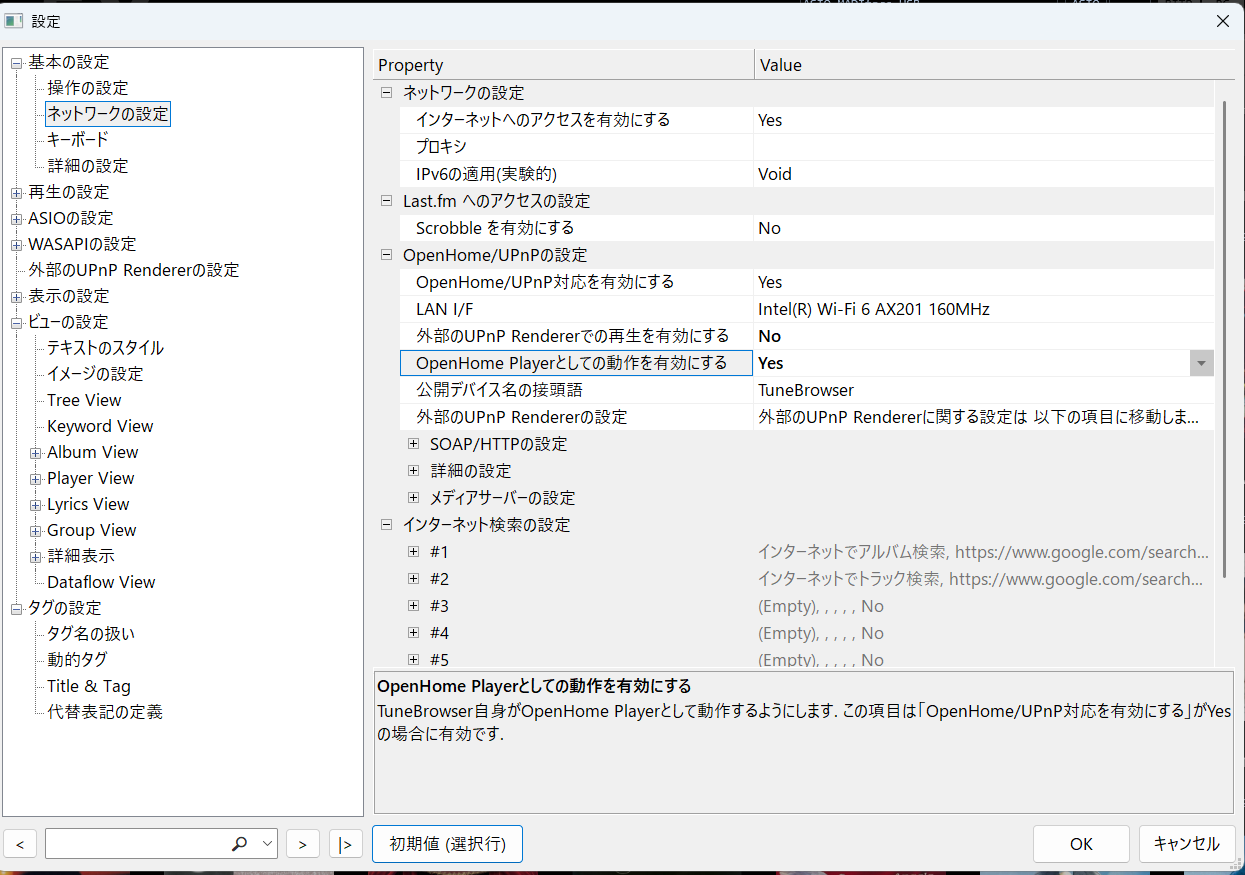Open the OpenHome Player value dropdown

tap(1201, 363)
